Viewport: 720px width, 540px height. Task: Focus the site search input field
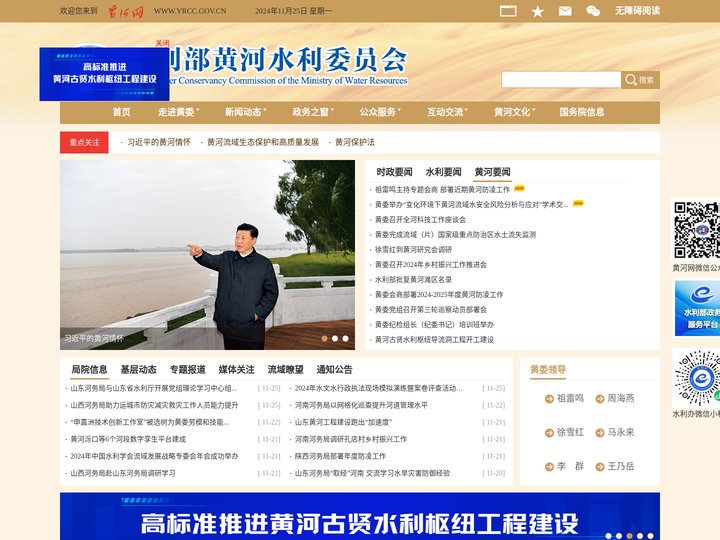click(561, 79)
